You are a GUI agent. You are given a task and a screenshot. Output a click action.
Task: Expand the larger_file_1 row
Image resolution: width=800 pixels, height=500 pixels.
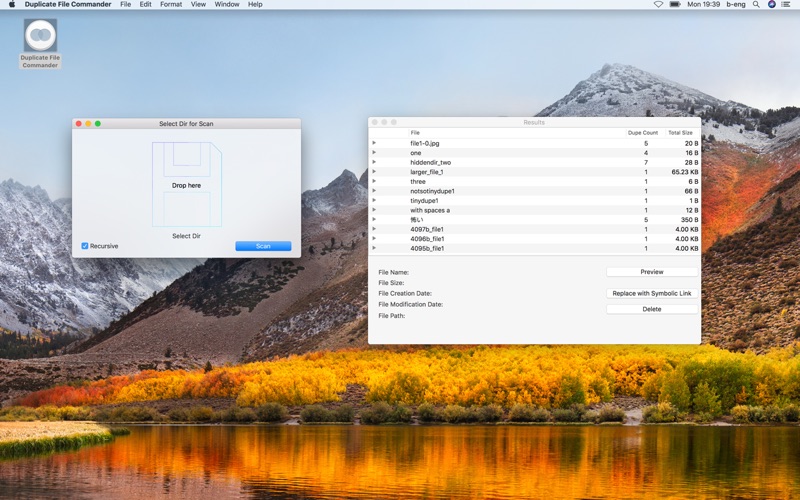click(374, 172)
